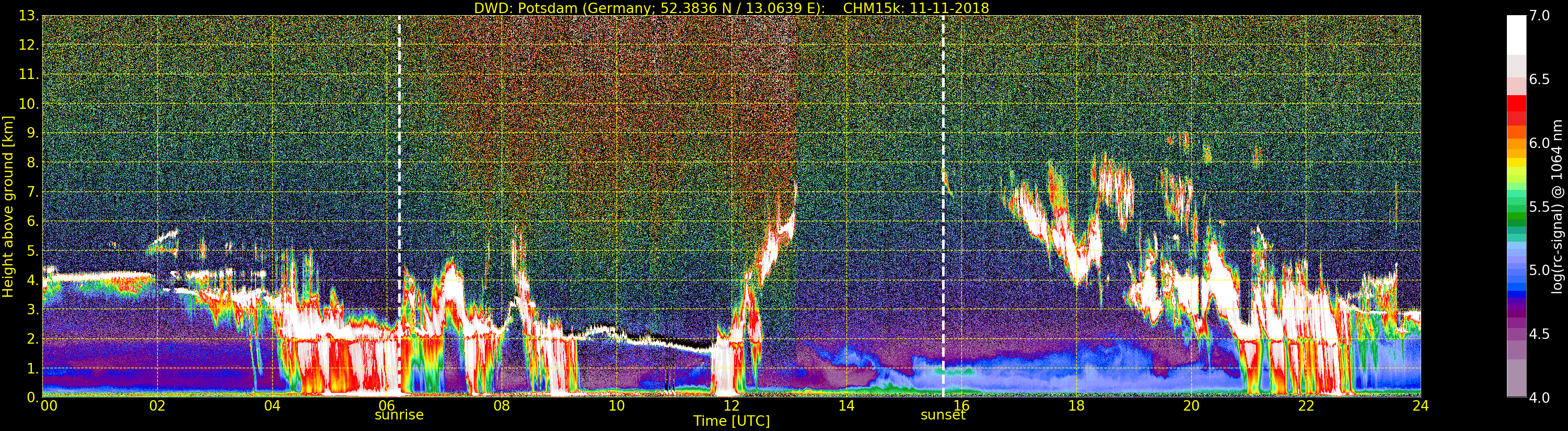
Task: Click the time axis tick label '08'
Action: 502,405
